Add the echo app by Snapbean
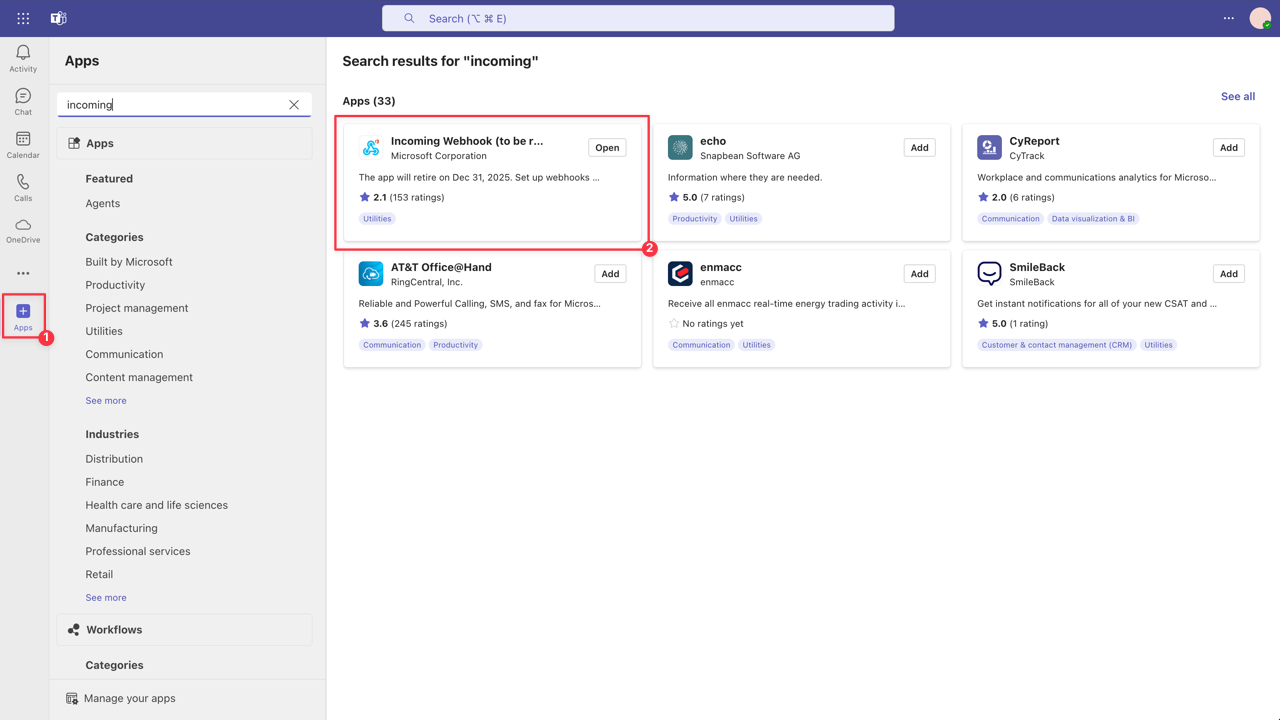The image size is (1280, 720). click(918, 147)
